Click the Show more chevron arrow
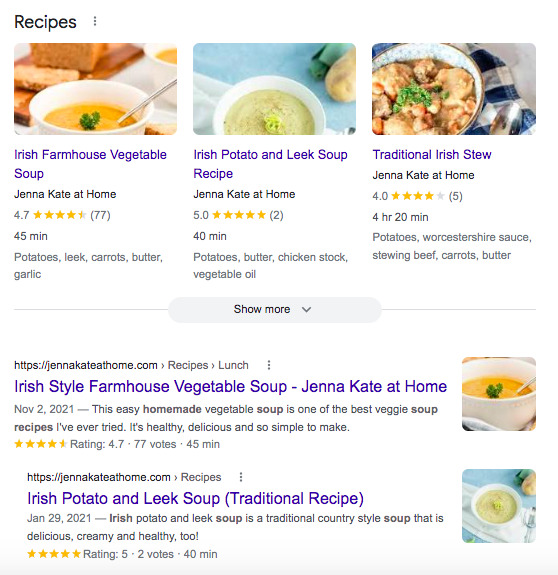Image resolution: width=558 pixels, height=575 pixels. pyautogui.click(x=306, y=310)
